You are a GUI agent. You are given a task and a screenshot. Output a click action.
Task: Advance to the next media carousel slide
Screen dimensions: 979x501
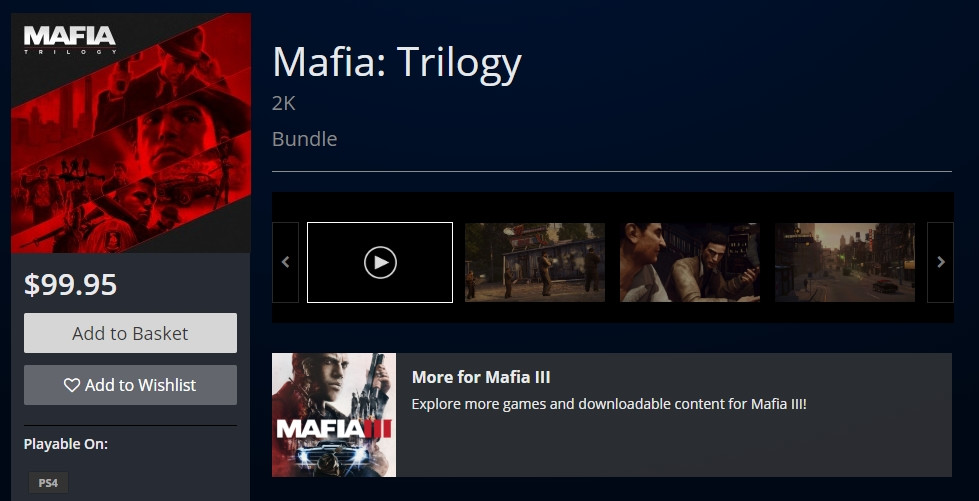940,262
